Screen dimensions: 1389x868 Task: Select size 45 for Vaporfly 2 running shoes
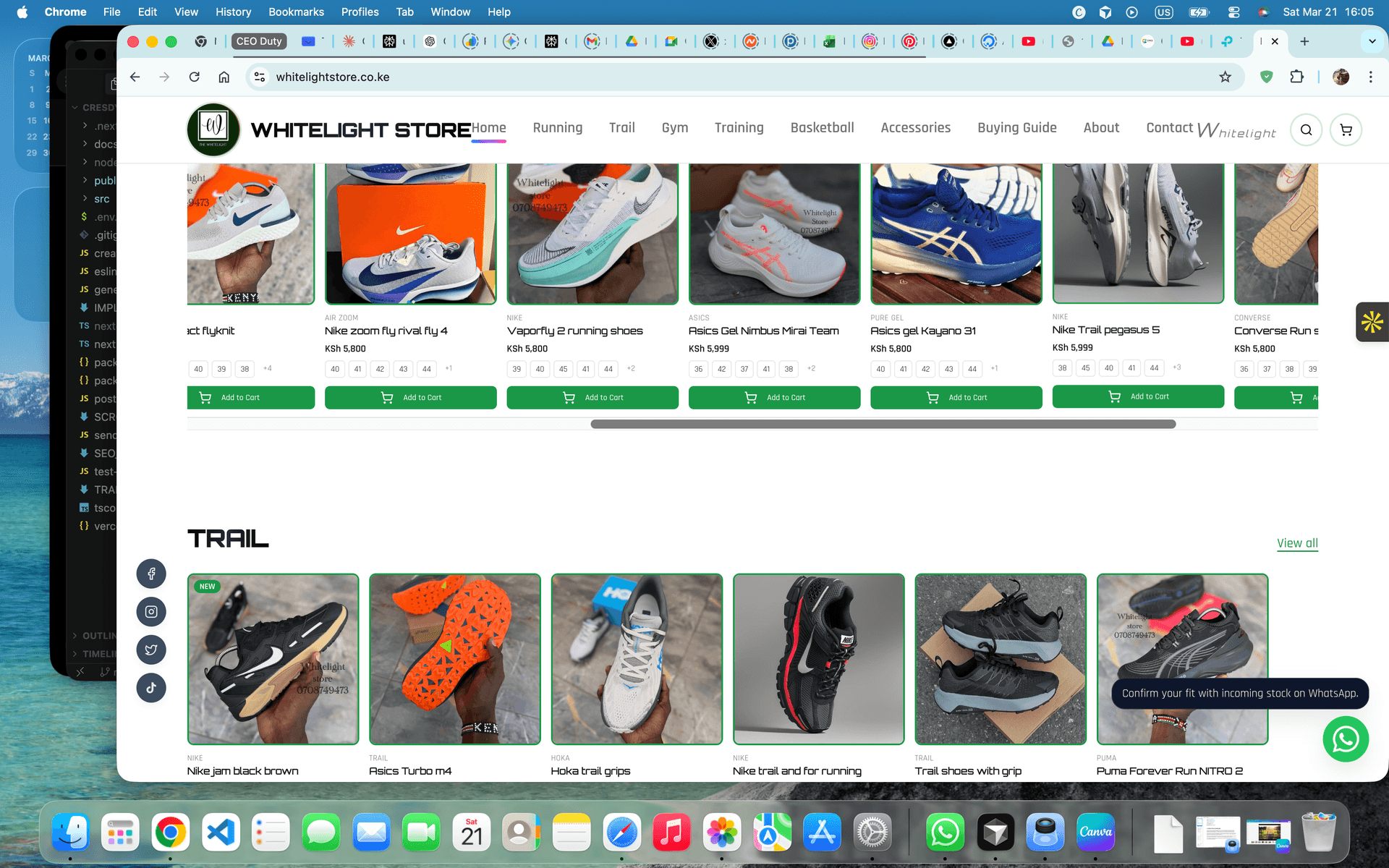coord(563,369)
